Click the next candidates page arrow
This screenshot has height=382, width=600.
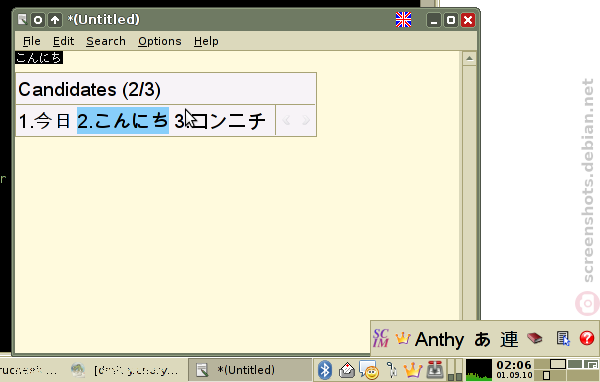click(306, 121)
